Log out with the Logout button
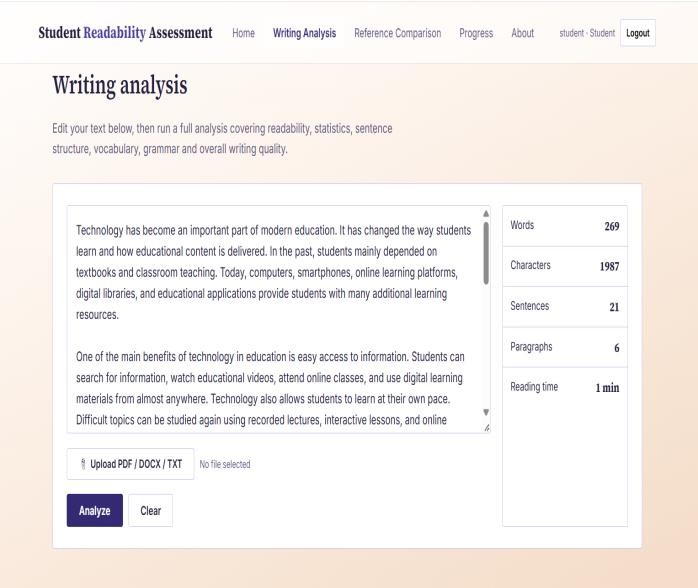This screenshot has height=588, width=698. click(637, 33)
